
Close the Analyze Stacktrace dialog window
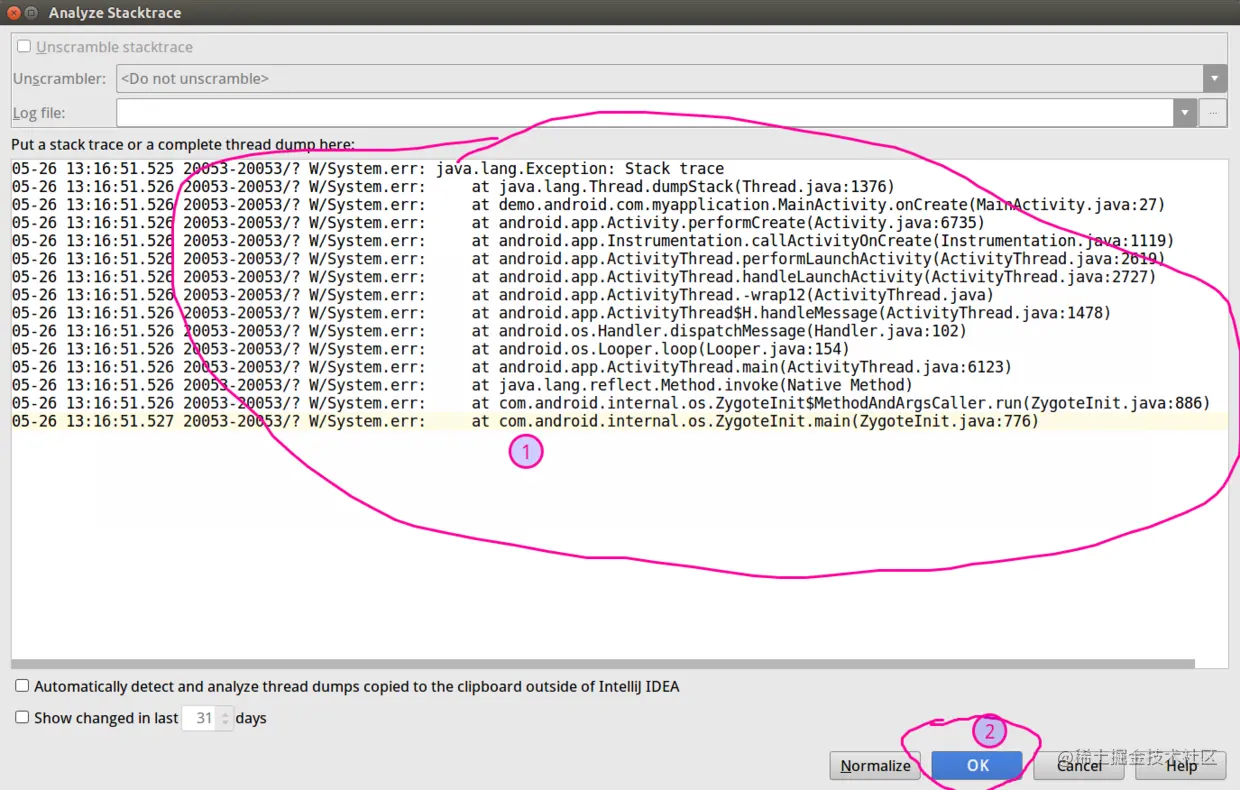14,13
